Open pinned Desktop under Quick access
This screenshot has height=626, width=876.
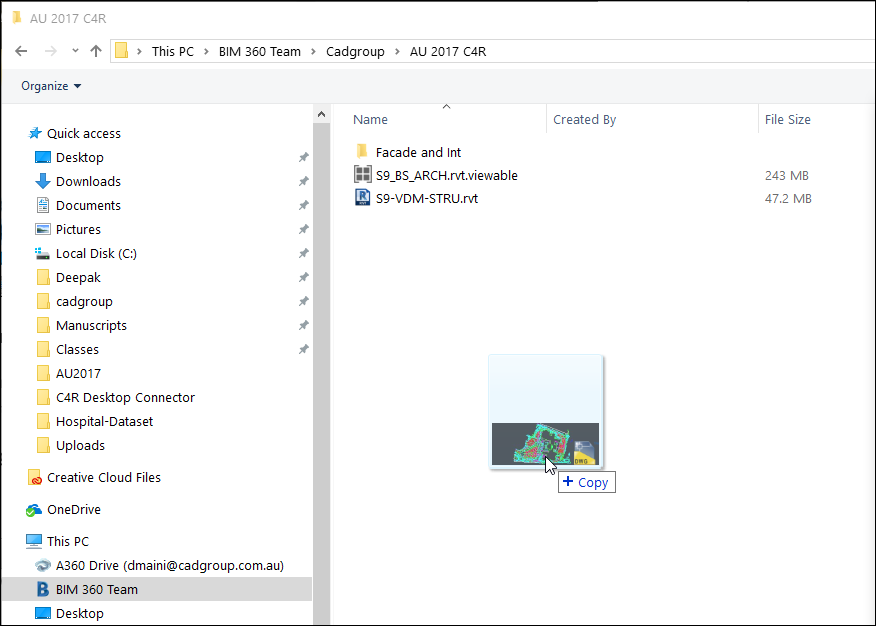pos(80,157)
